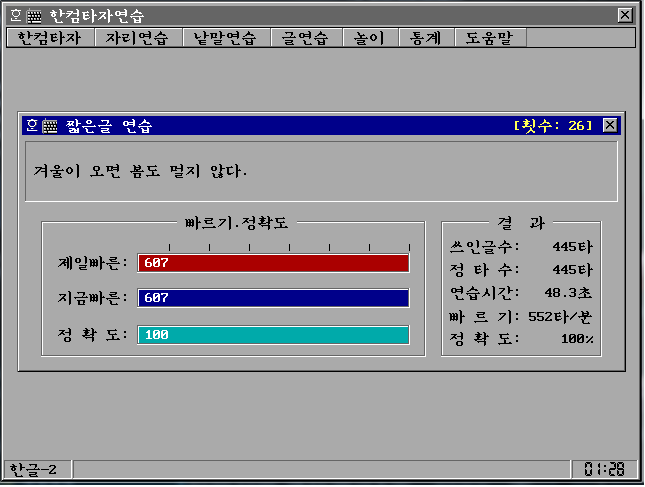Click the 정타수 445타 result value
Image resolution: width=645 pixels, height=487 pixels.
tap(573, 270)
